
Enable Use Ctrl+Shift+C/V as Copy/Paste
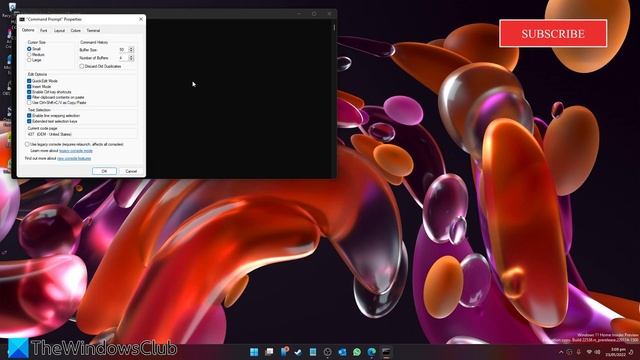click(x=29, y=102)
